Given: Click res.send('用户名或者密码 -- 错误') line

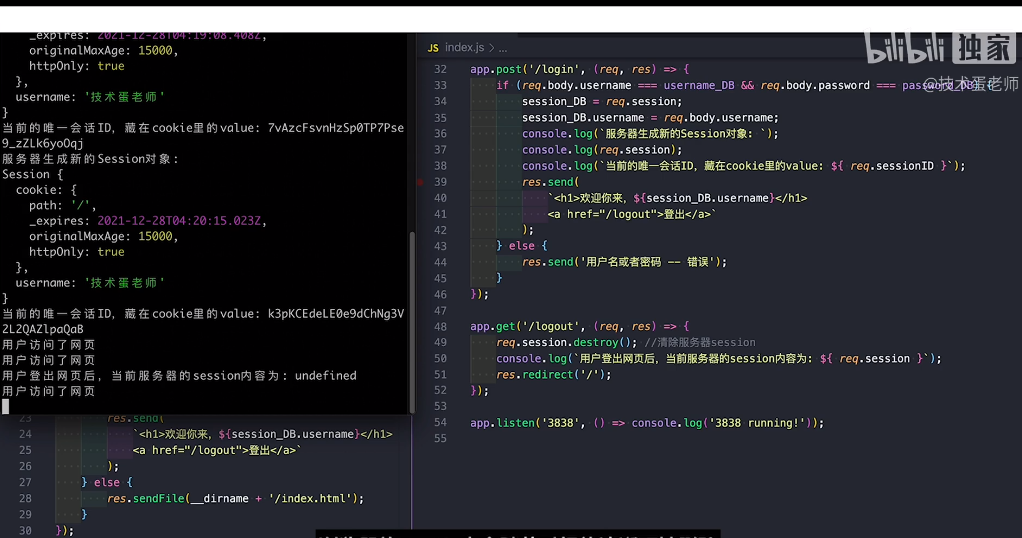Looking at the screenshot, I should pyautogui.click(x=624, y=263).
